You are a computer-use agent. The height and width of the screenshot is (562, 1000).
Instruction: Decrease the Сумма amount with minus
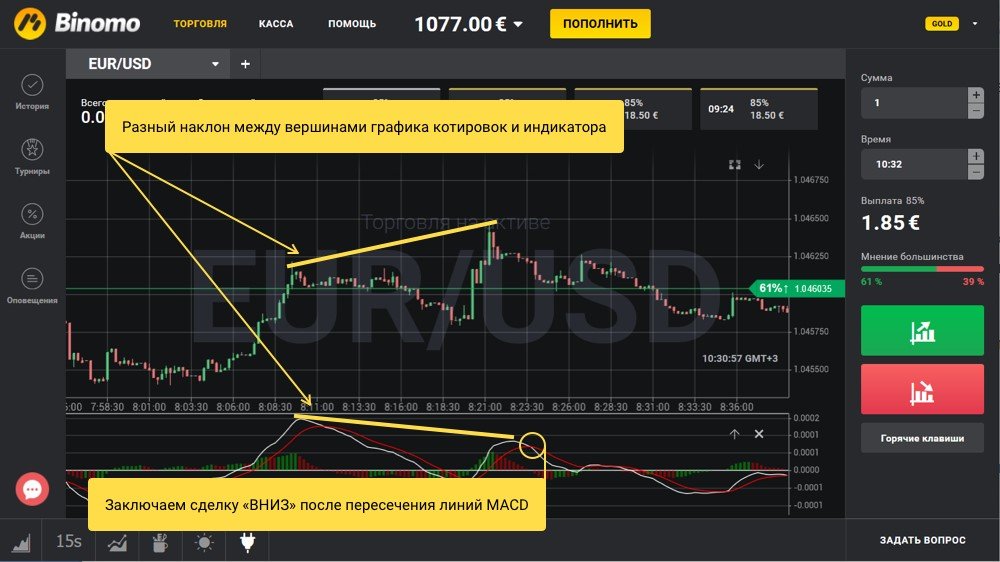tap(976, 111)
